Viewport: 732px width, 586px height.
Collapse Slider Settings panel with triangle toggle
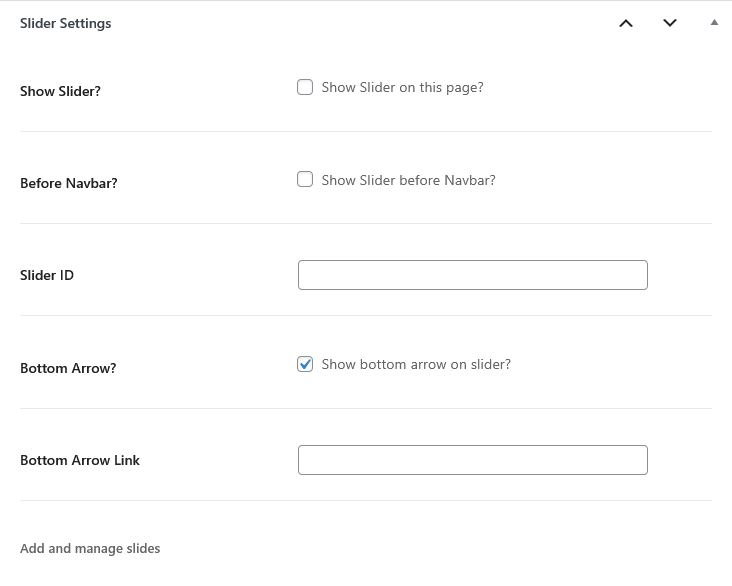tap(714, 22)
